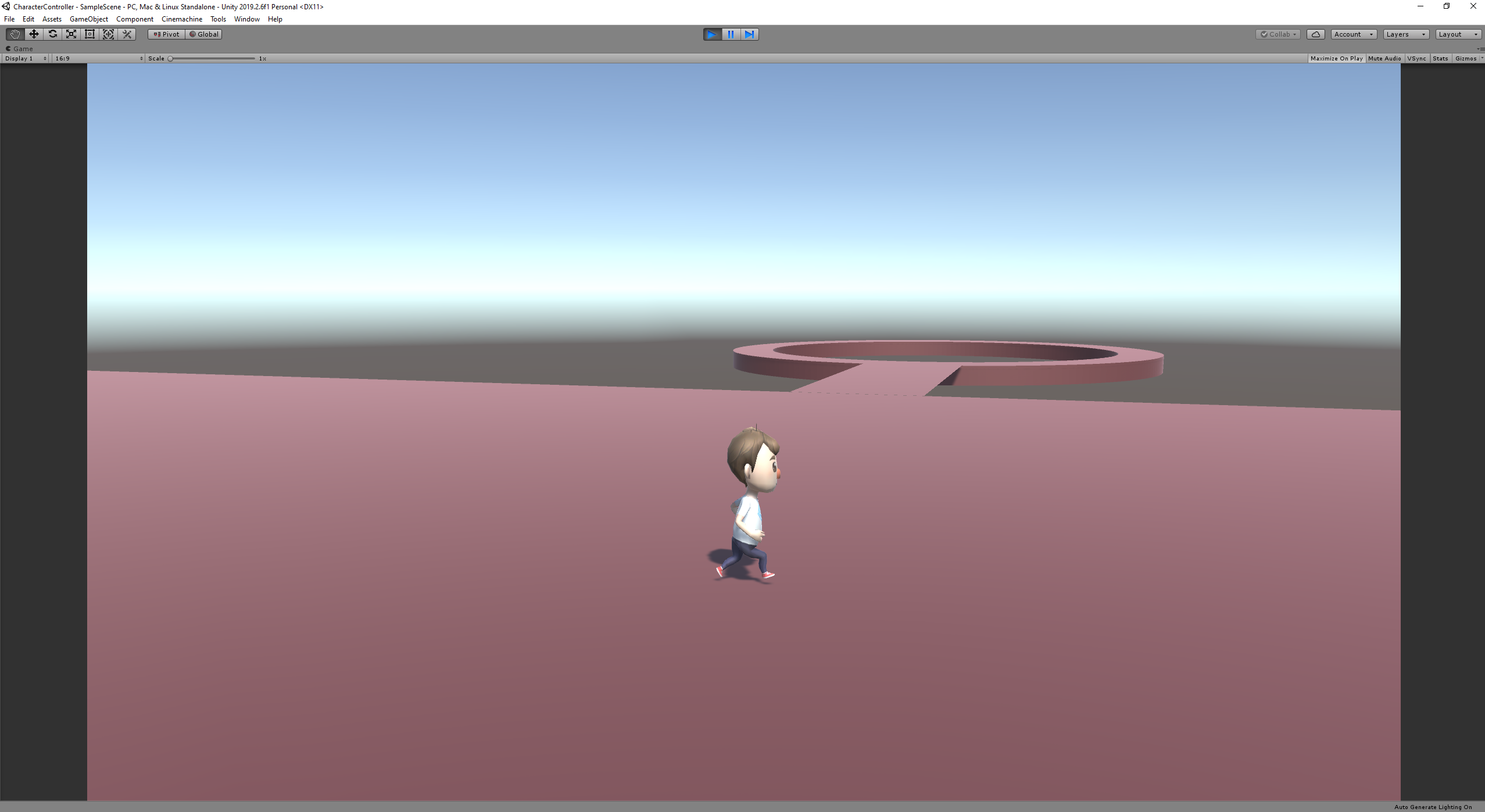Viewport: 1485px width, 812px height.
Task: Open the Display 1 dropdown
Action: pos(26,58)
